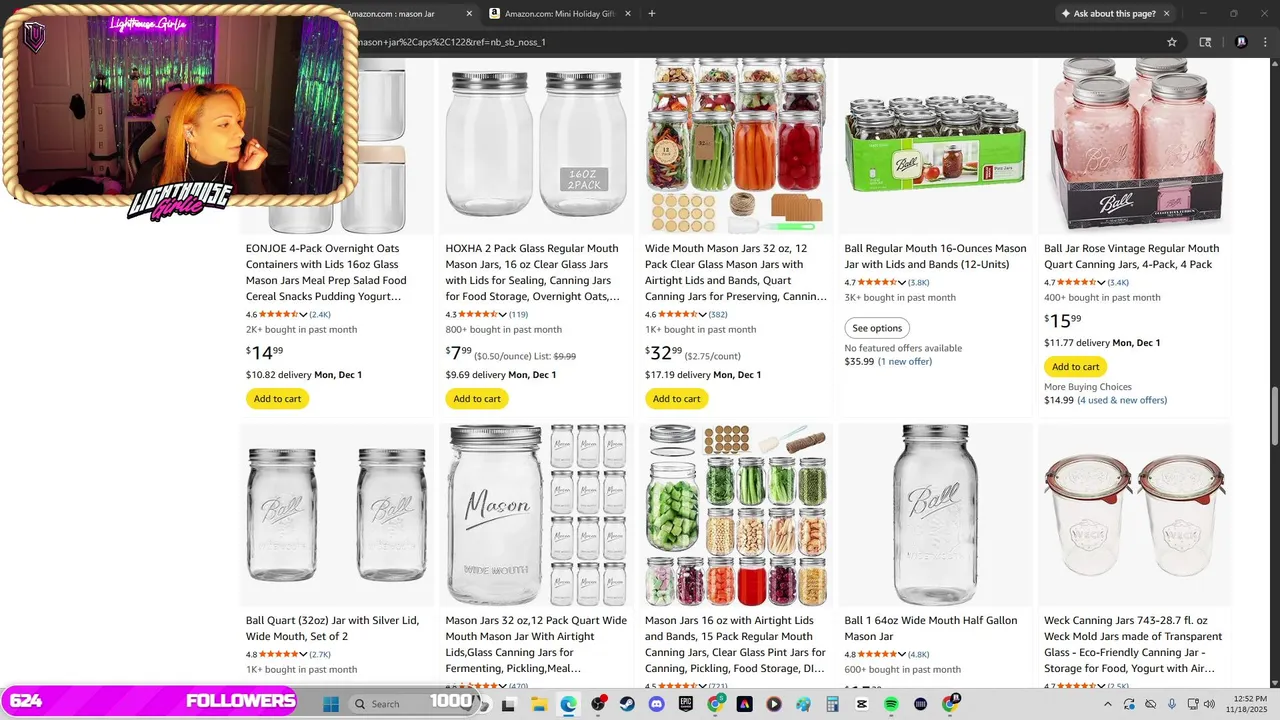Click the page vertical scrollbar thumb

pyautogui.click(x=1274, y=415)
